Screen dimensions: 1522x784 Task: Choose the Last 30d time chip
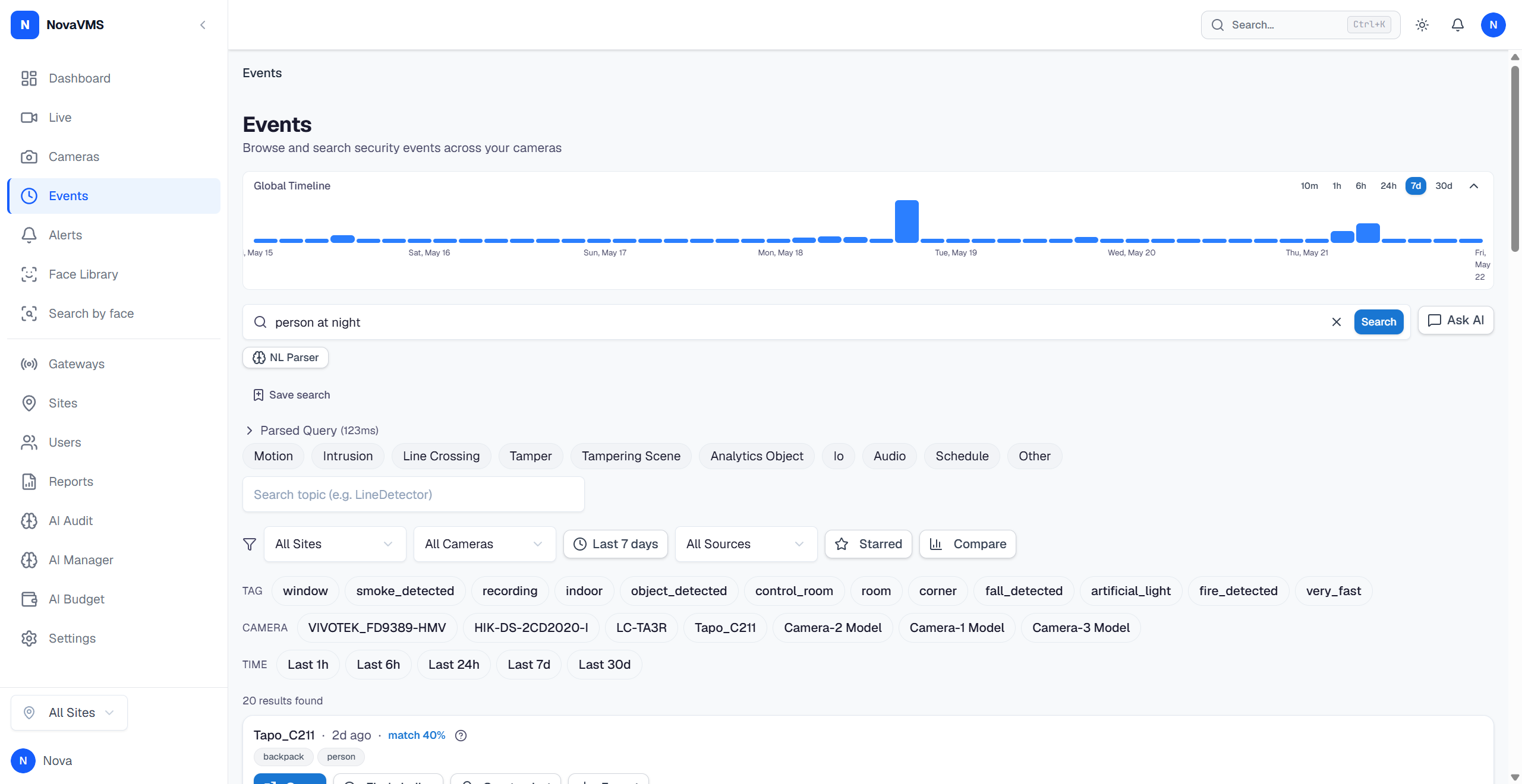pyautogui.click(x=604, y=665)
